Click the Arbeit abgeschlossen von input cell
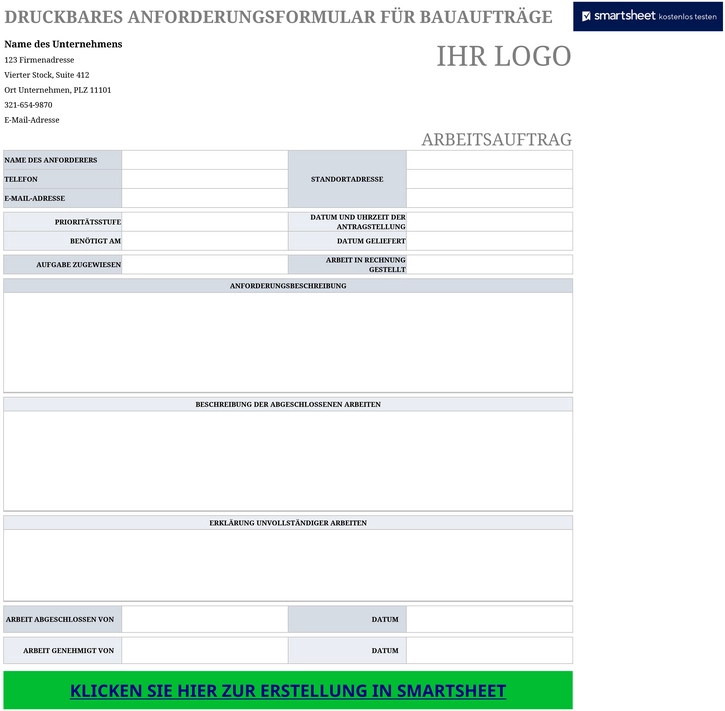Image resolution: width=725 pixels, height=711 pixels. pos(205,619)
